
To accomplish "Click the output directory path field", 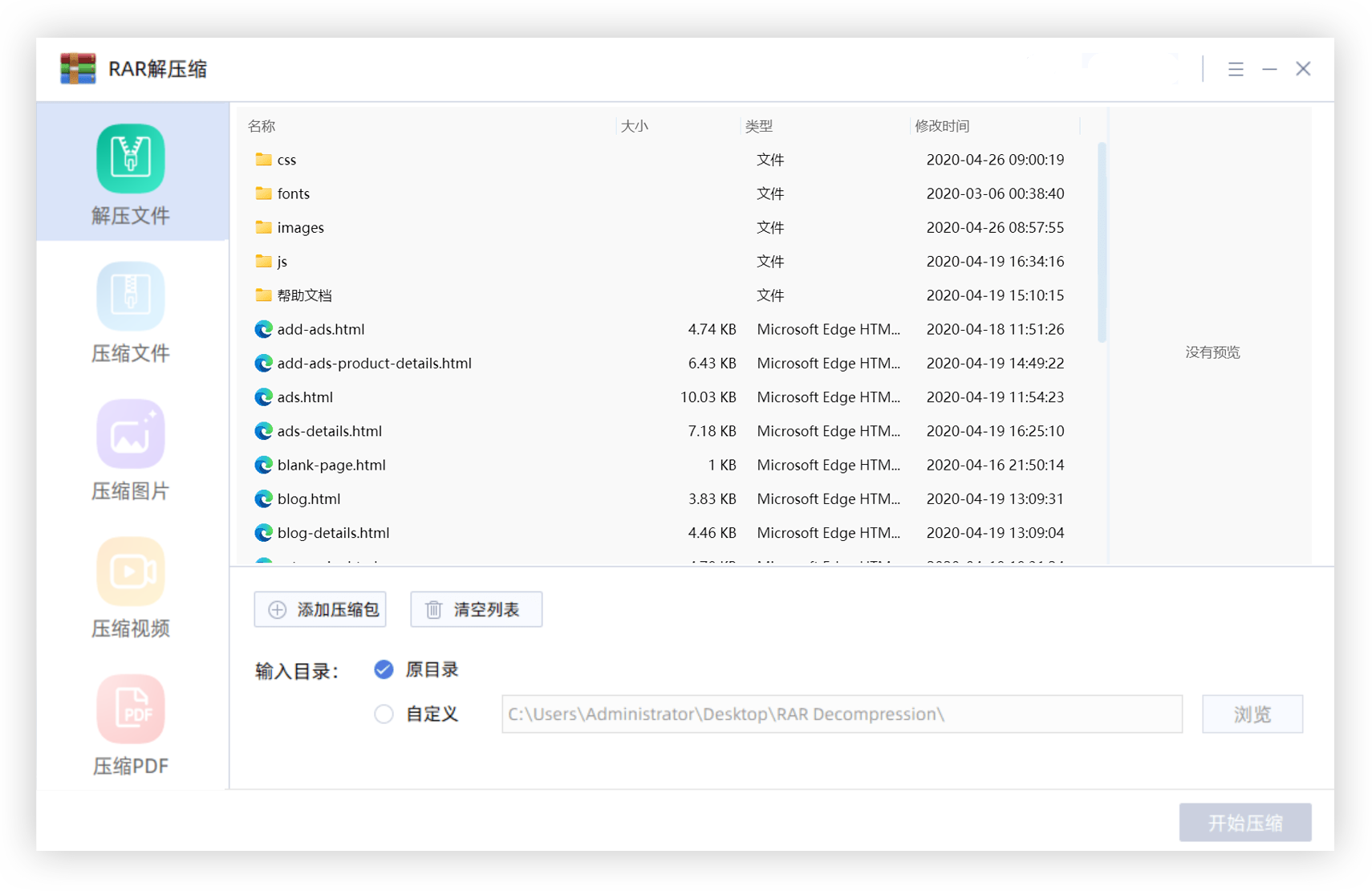I will [x=842, y=714].
